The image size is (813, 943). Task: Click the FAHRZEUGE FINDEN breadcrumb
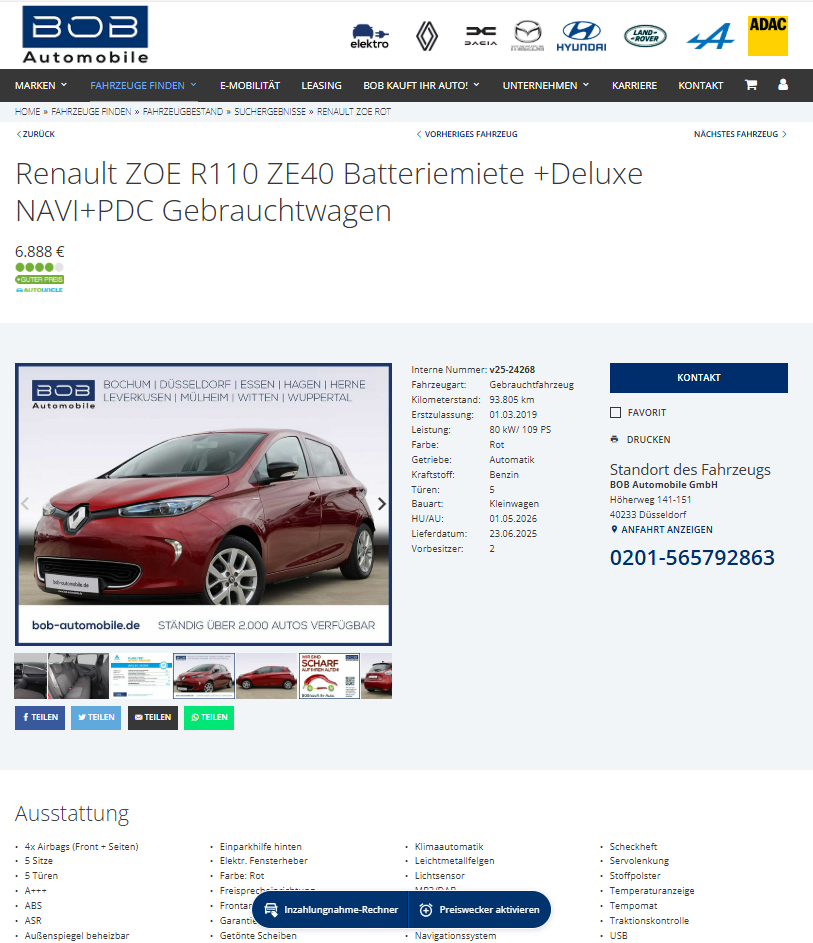pyautogui.click(x=91, y=111)
